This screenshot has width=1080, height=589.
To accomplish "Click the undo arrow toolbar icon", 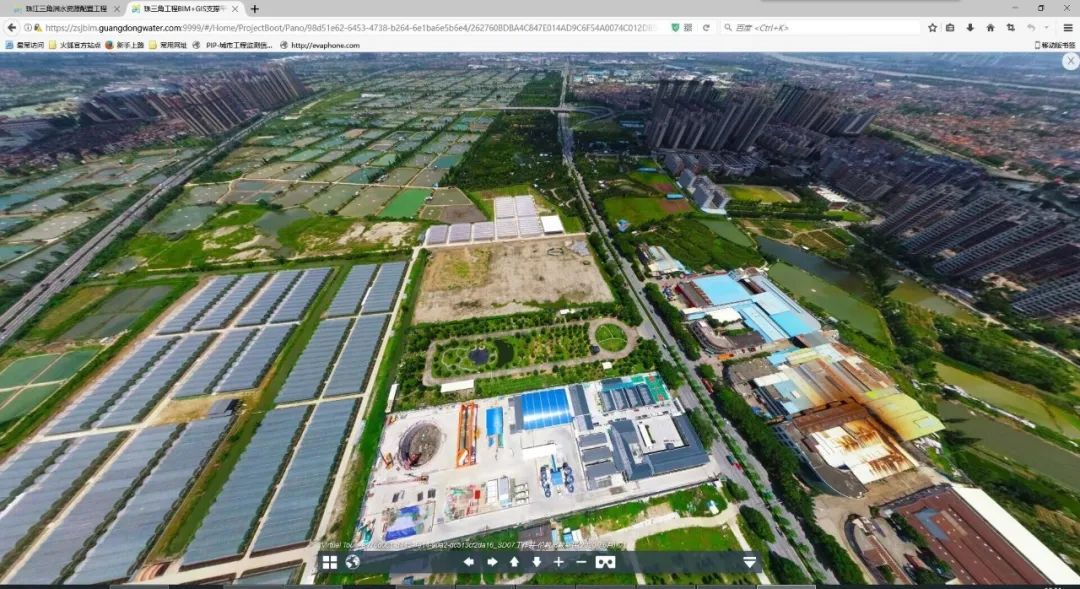I will click(1031, 28).
